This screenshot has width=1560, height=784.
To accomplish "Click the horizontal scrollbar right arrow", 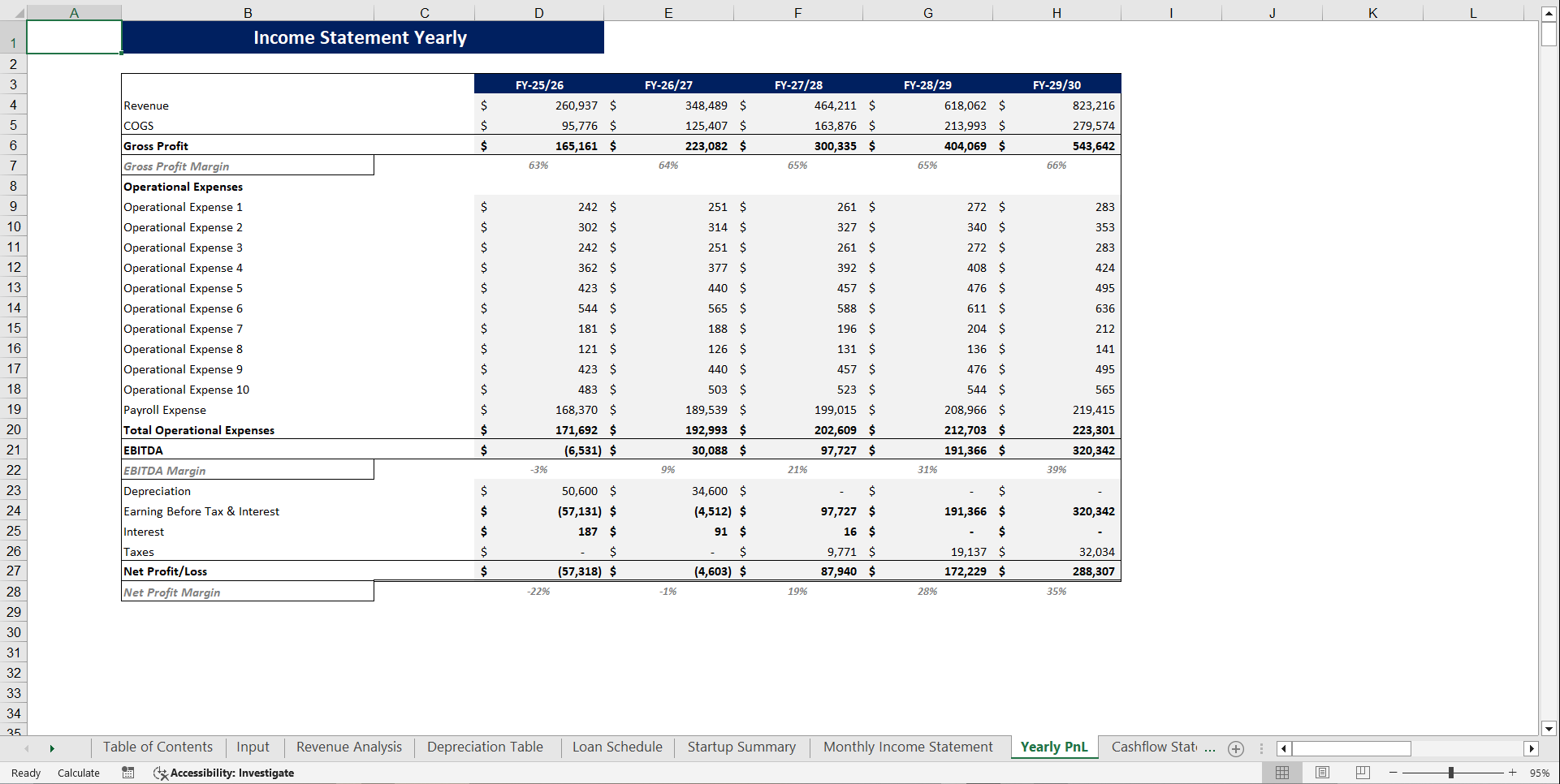I will (1533, 748).
